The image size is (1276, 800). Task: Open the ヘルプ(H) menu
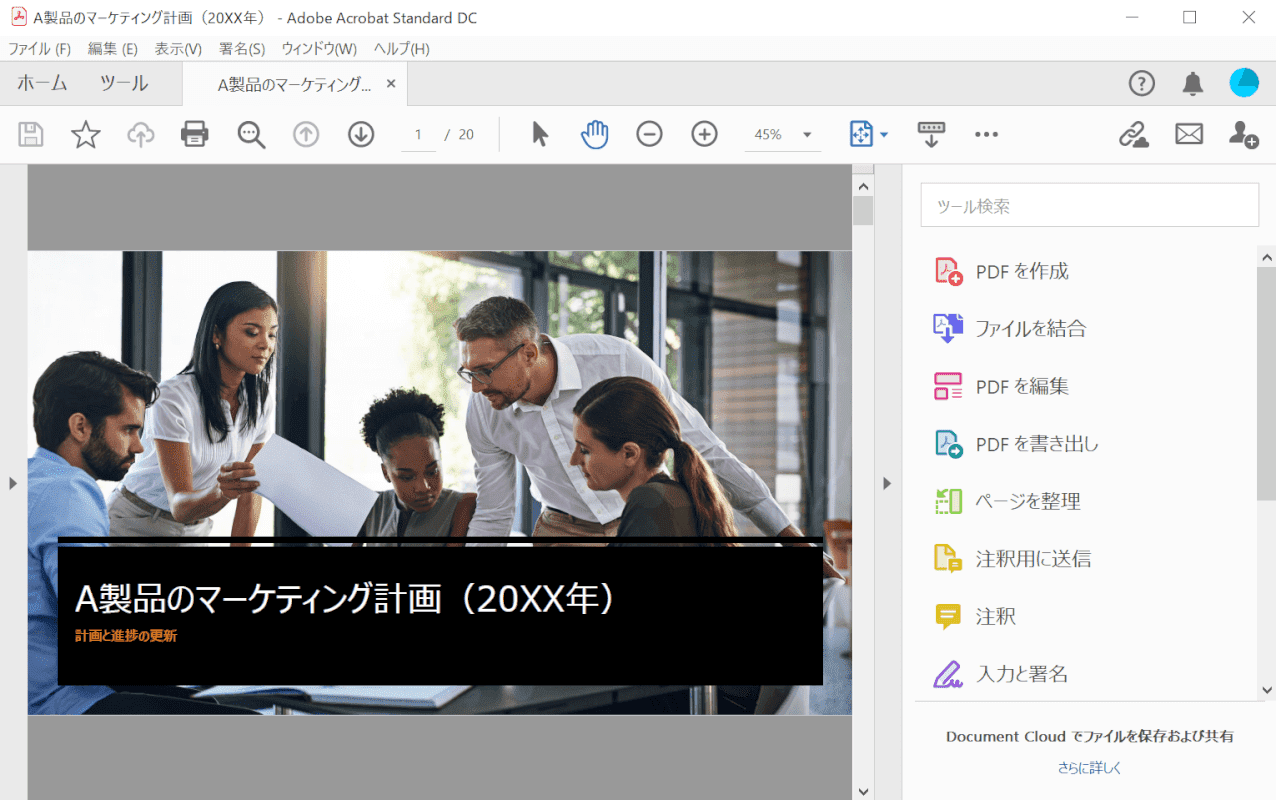[401, 49]
